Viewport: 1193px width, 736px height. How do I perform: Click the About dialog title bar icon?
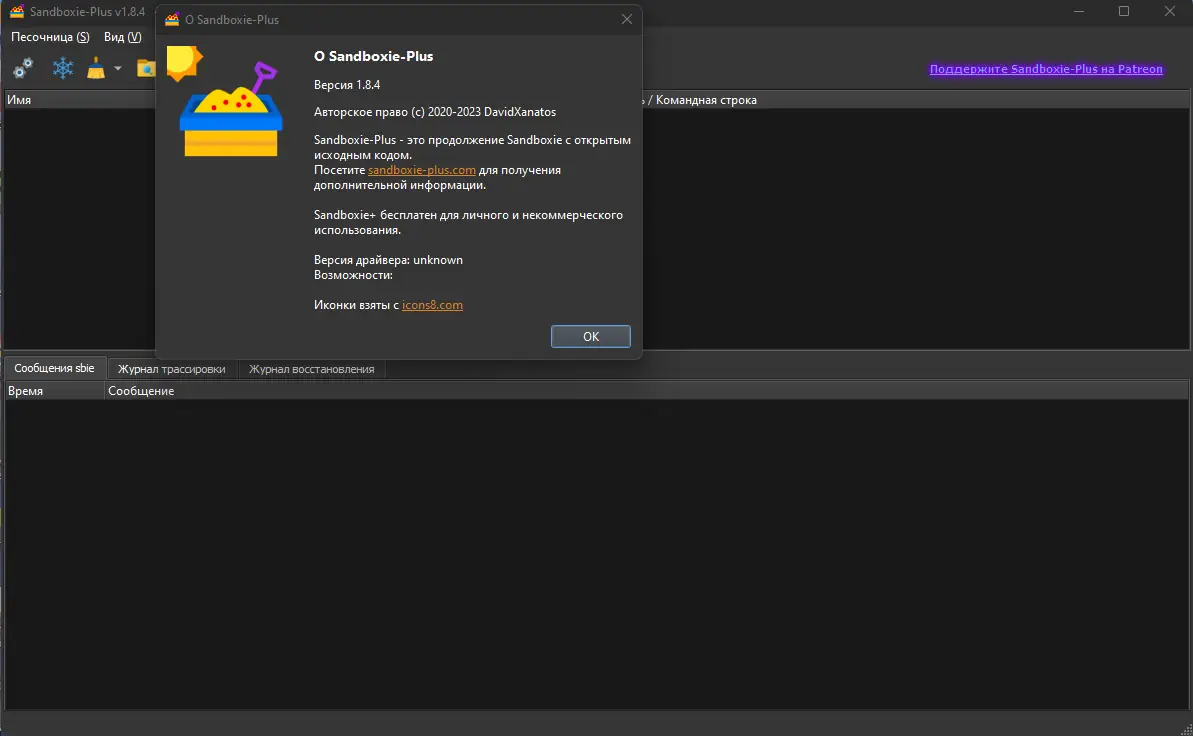coord(172,20)
